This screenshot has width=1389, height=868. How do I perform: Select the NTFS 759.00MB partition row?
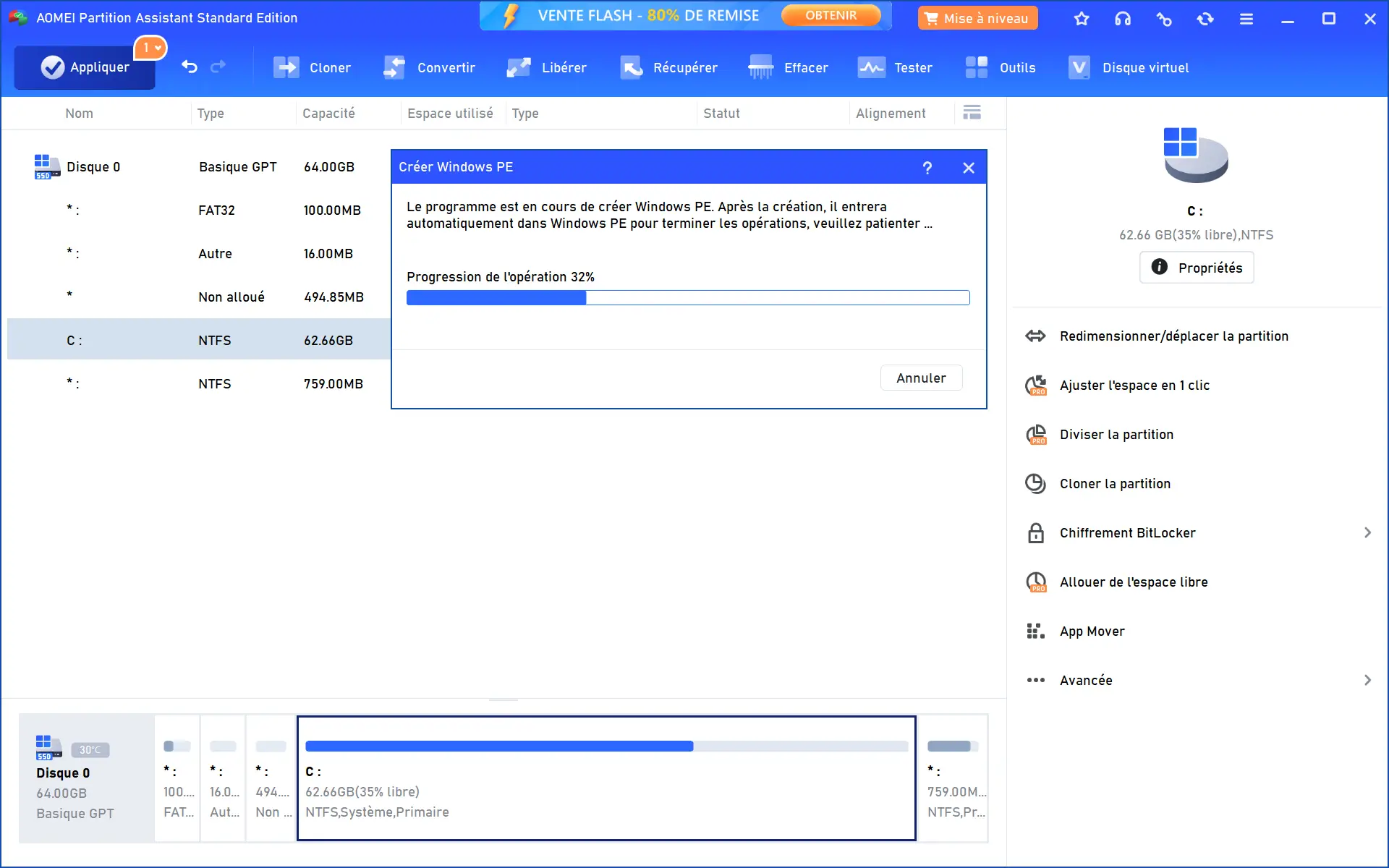(x=199, y=384)
